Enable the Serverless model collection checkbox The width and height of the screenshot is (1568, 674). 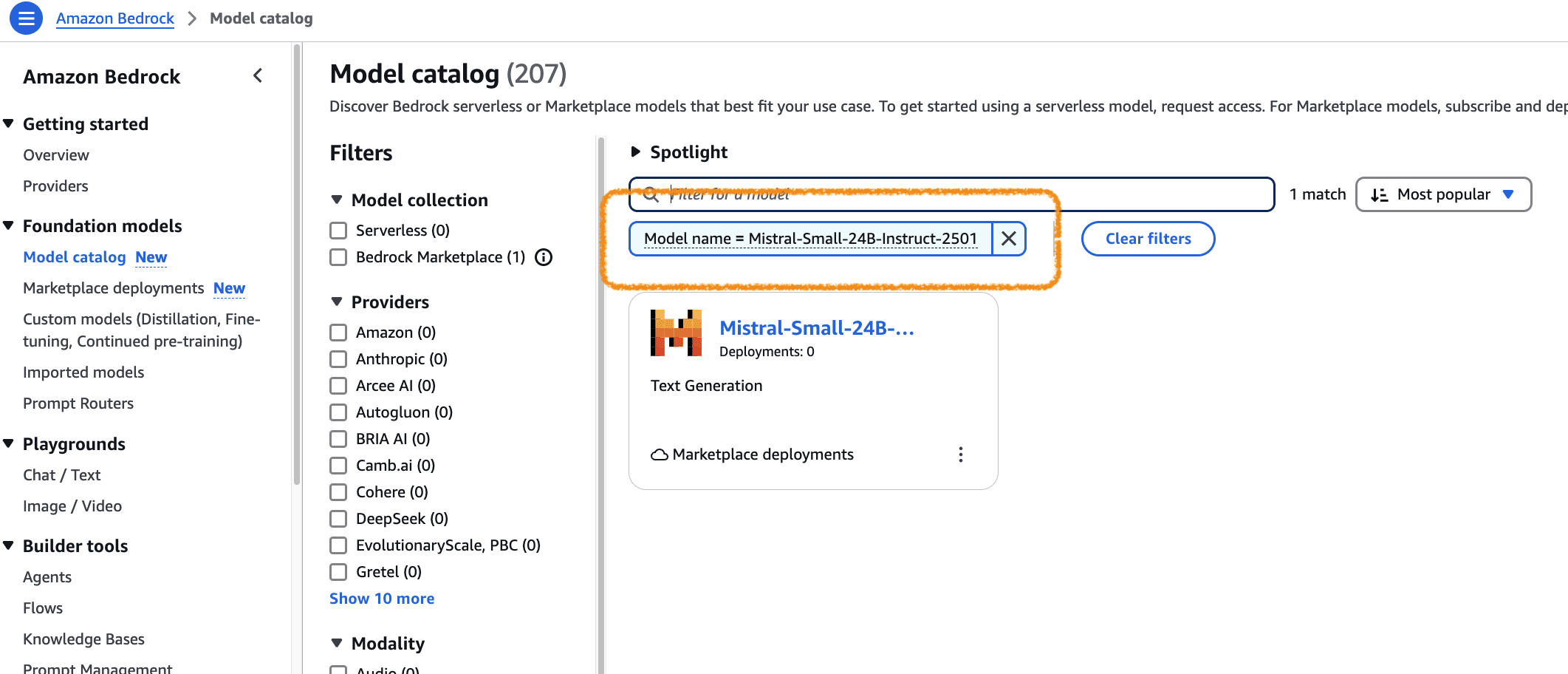pyautogui.click(x=338, y=230)
